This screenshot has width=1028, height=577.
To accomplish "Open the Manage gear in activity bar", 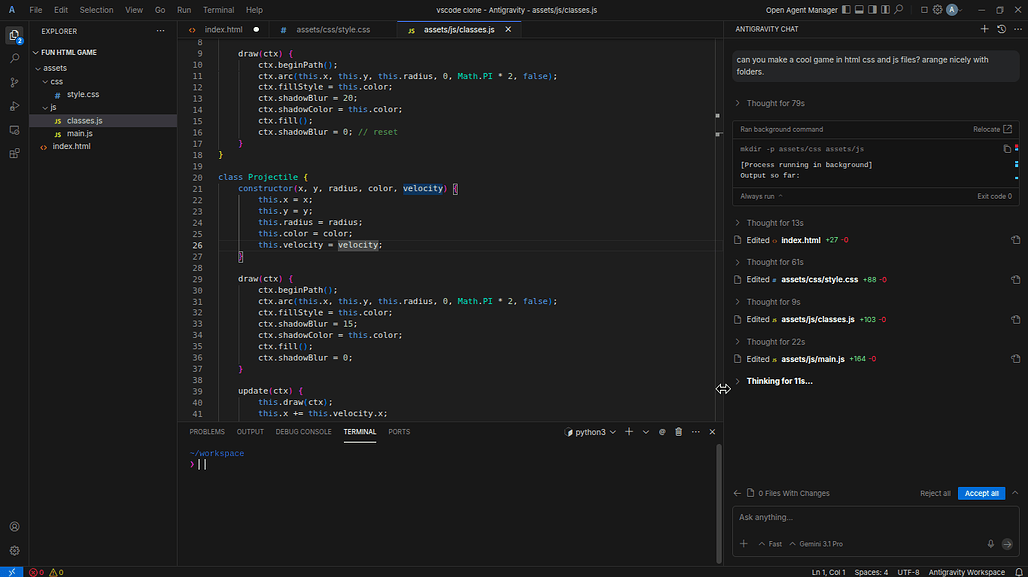I will click(x=14, y=551).
